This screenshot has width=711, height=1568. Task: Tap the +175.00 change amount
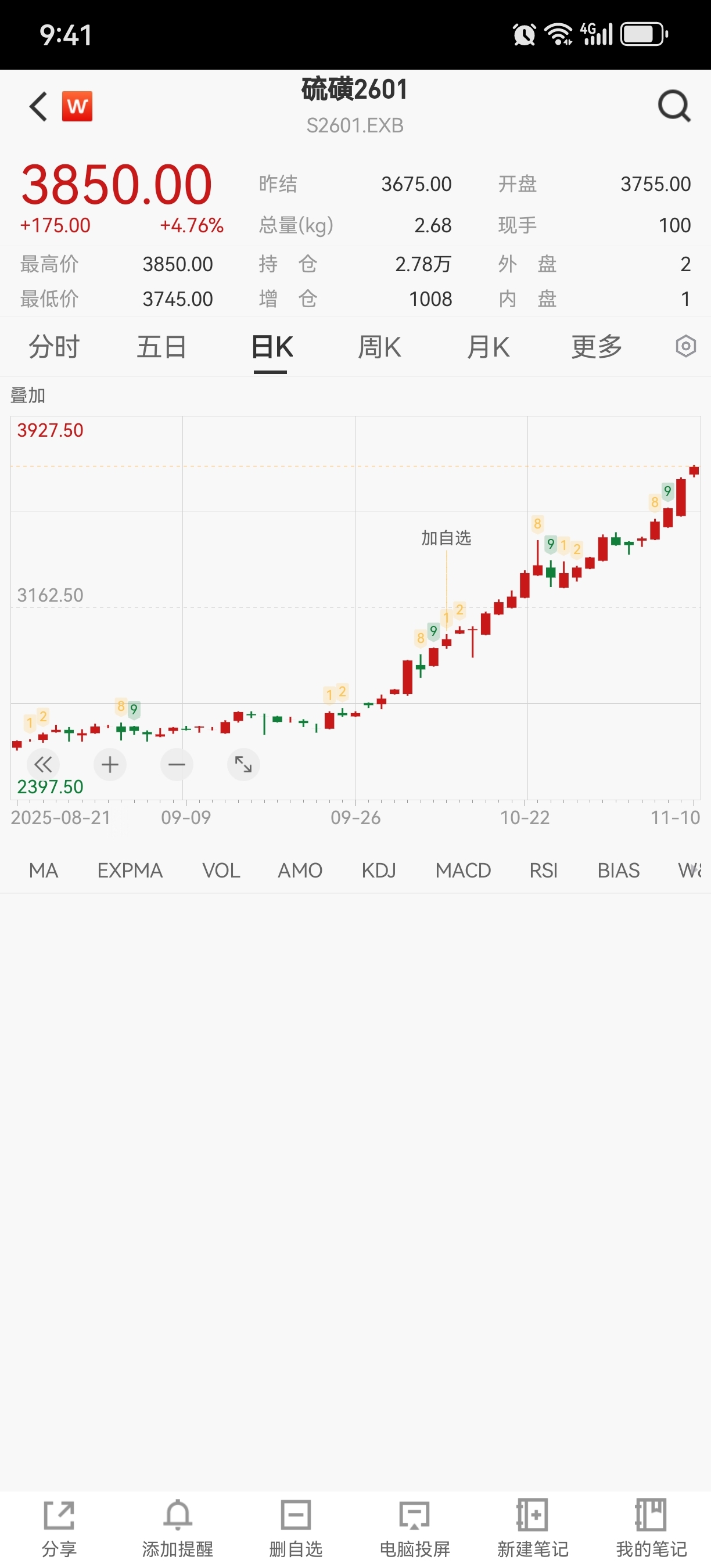pos(55,225)
